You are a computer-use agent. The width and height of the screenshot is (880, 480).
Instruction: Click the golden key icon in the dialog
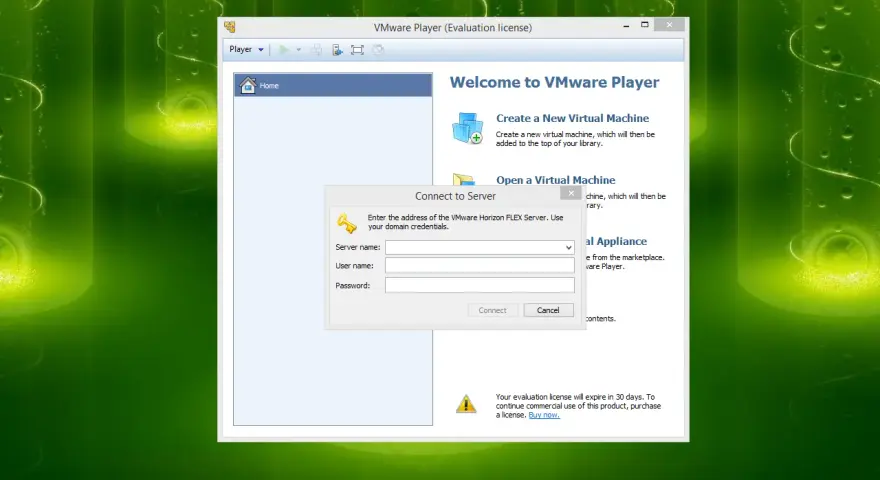347,223
